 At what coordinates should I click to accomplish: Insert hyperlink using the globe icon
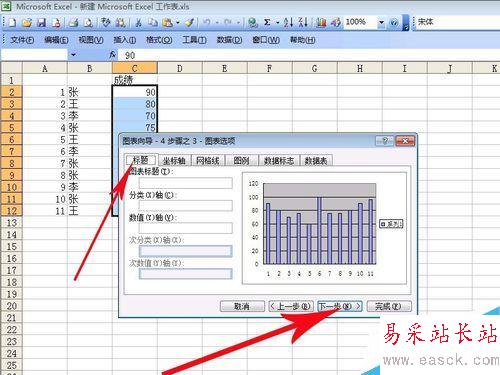[x=253, y=22]
